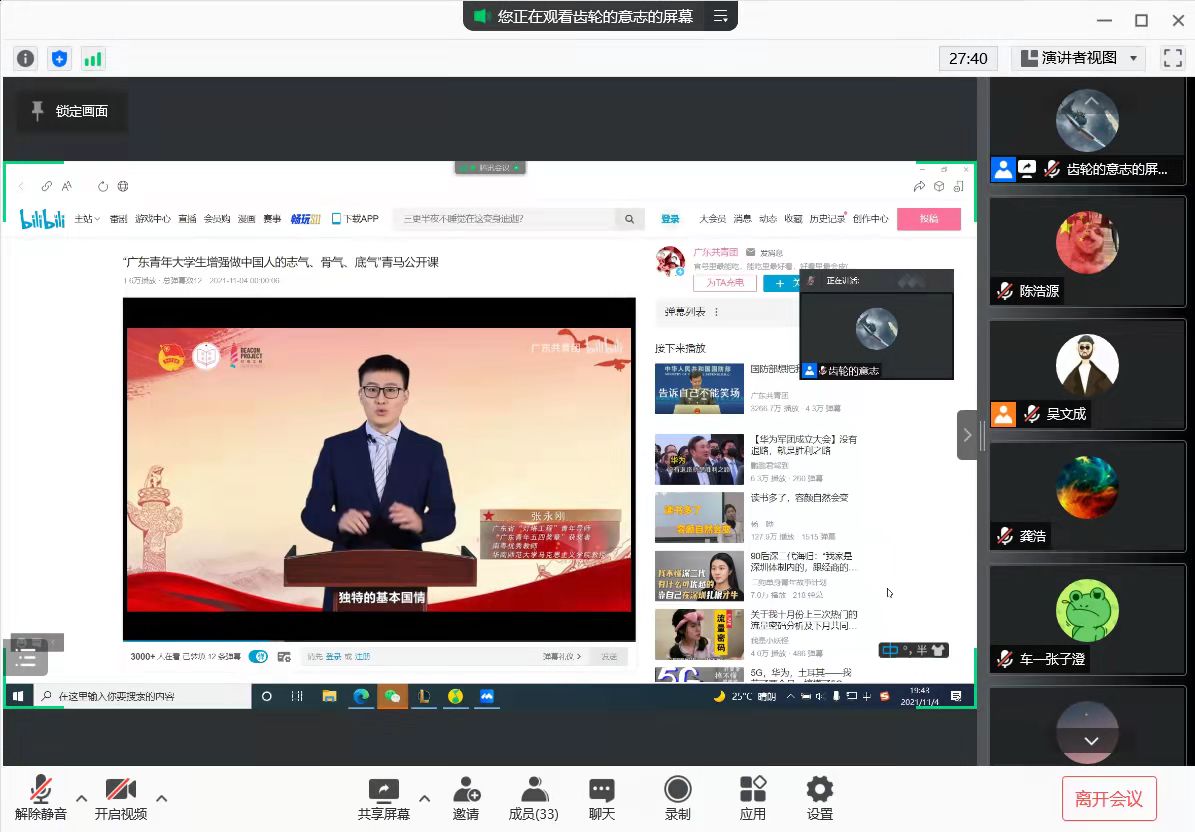The image size is (1195, 832).
Task: Click the pink 投稿 upload button
Action: tap(928, 219)
